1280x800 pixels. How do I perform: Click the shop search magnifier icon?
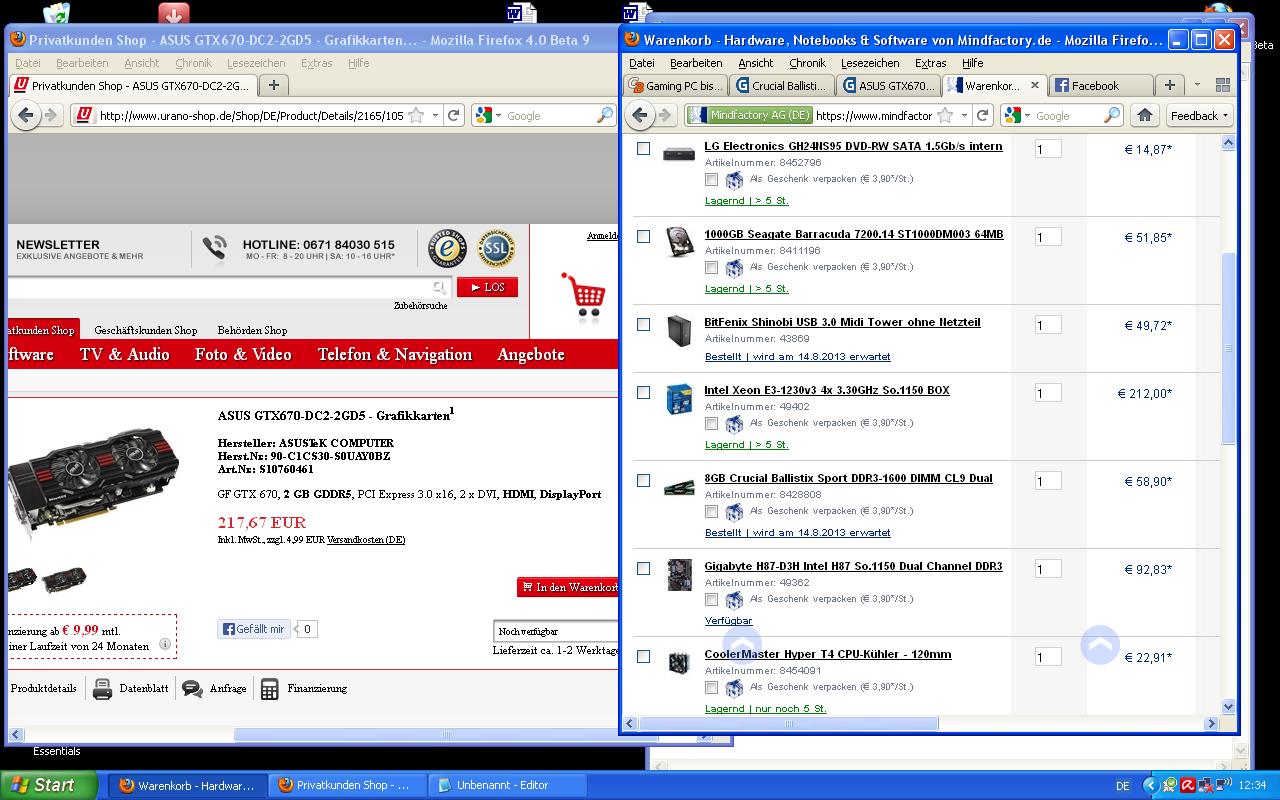point(439,288)
